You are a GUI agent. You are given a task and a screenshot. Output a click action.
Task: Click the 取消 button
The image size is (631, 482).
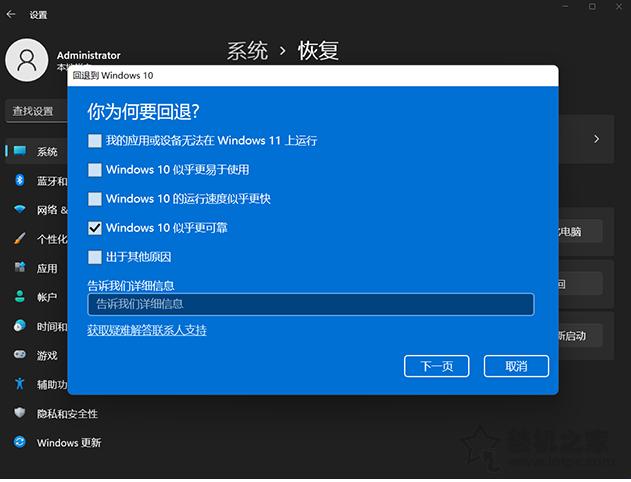click(x=516, y=366)
